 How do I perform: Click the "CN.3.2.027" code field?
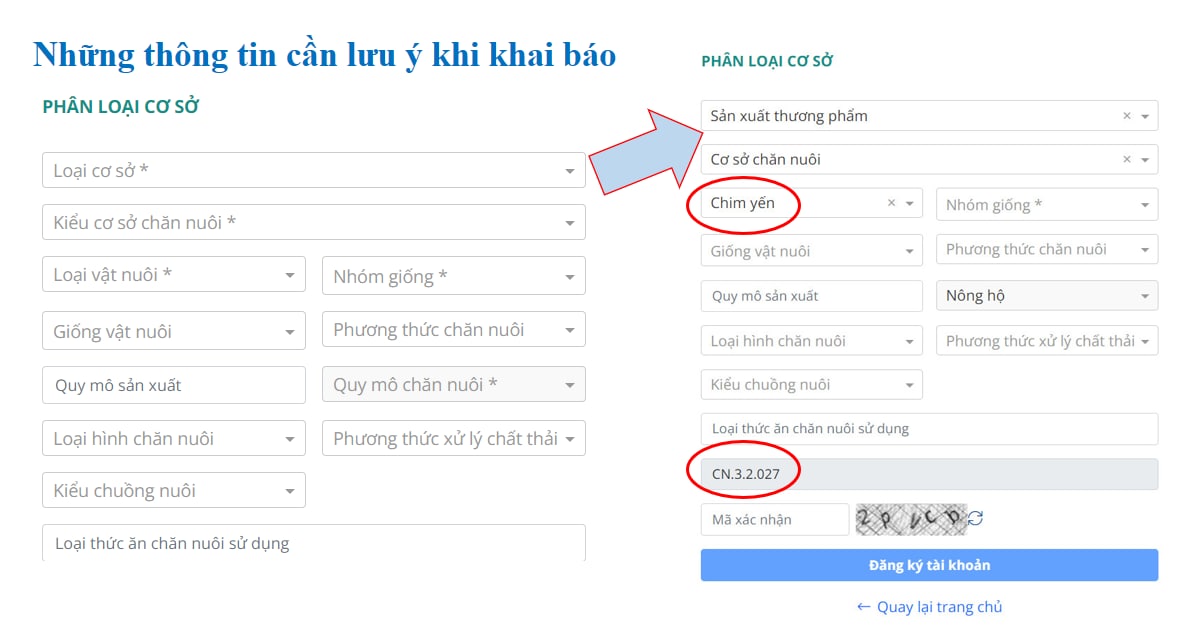point(929,474)
